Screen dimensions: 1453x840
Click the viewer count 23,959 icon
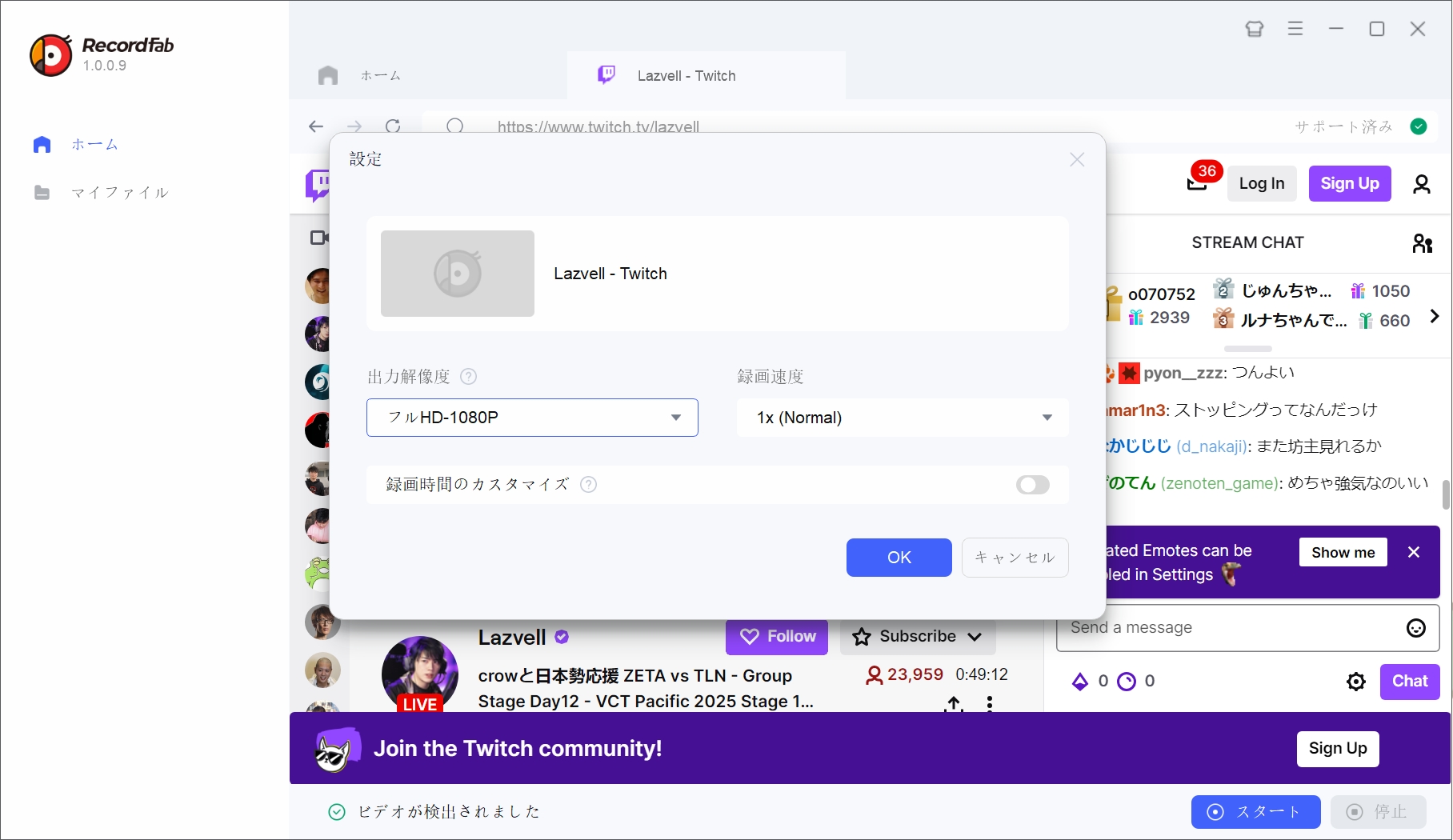pyautogui.click(x=875, y=675)
